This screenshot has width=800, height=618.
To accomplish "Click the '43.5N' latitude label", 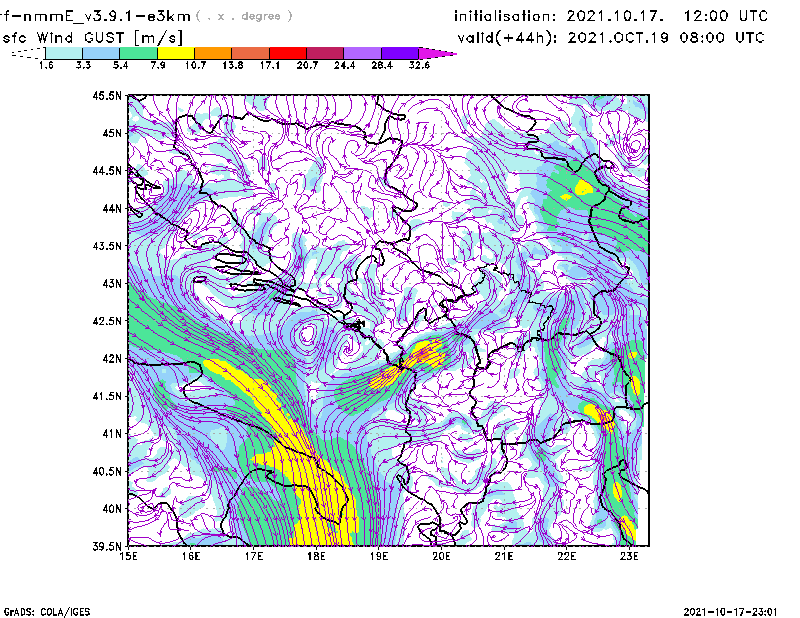I will click(107, 246).
